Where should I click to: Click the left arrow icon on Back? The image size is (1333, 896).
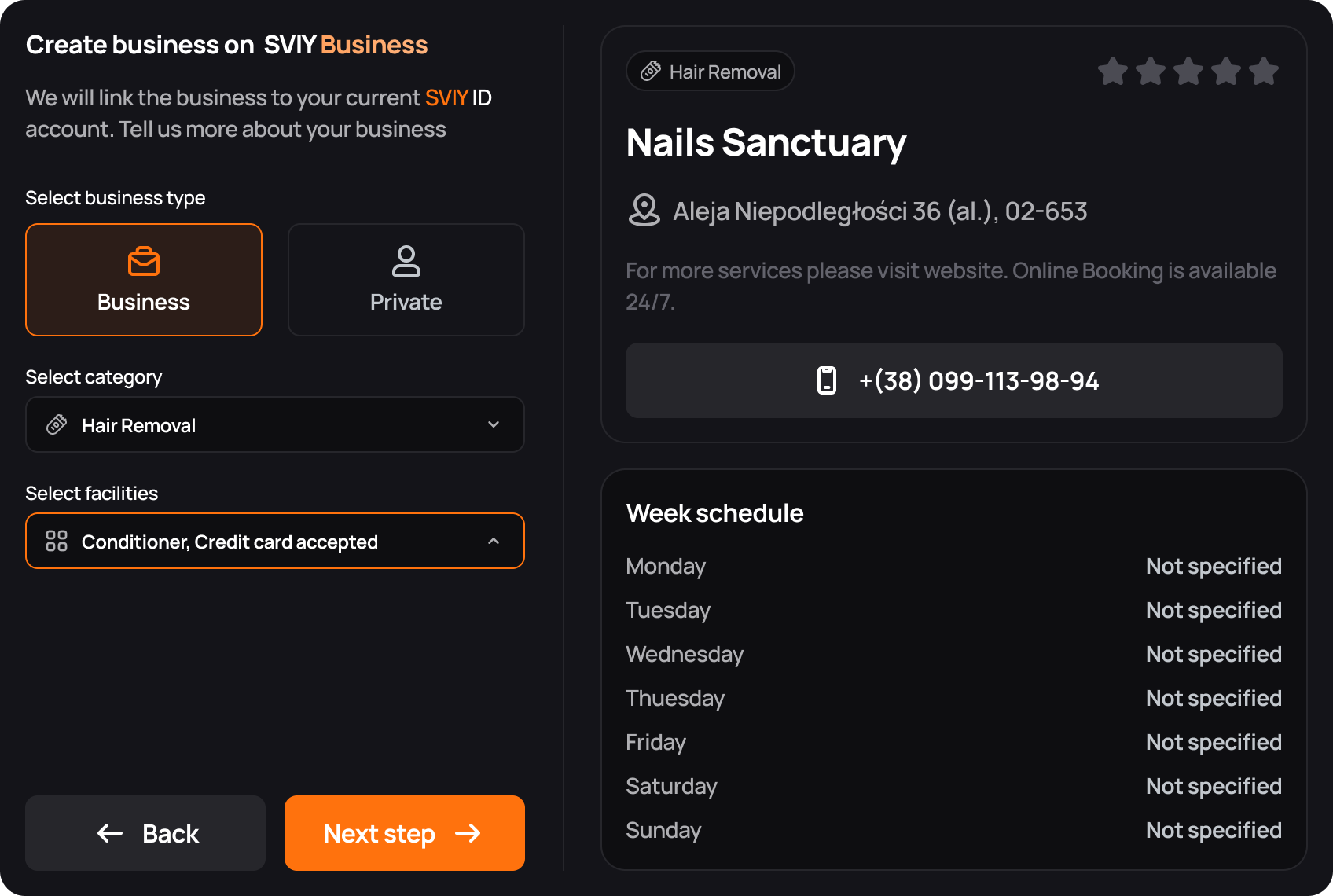[110, 833]
